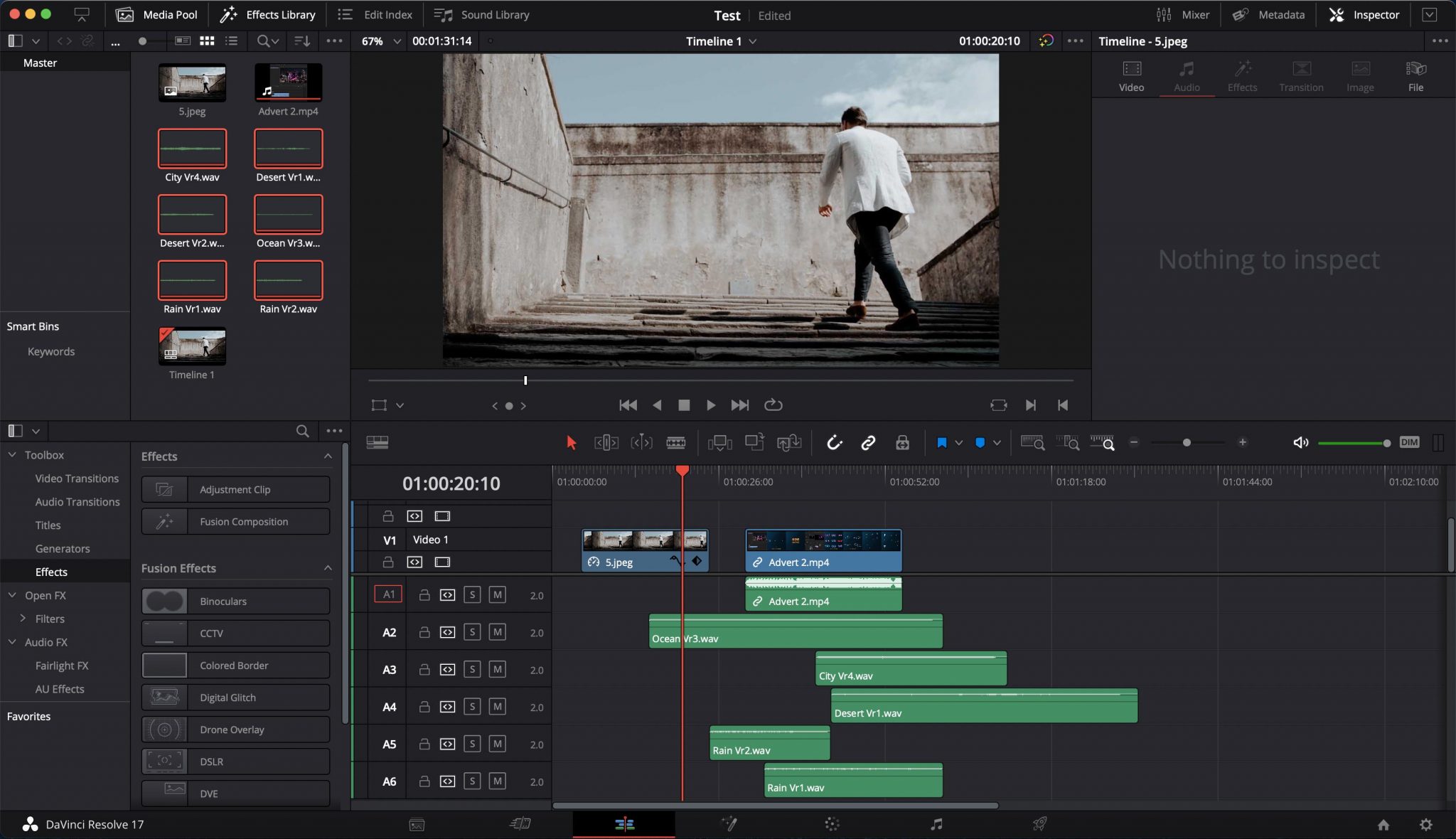Select the Fusion Composition effect
Viewport: 1456px width, 839px height.
point(235,521)
